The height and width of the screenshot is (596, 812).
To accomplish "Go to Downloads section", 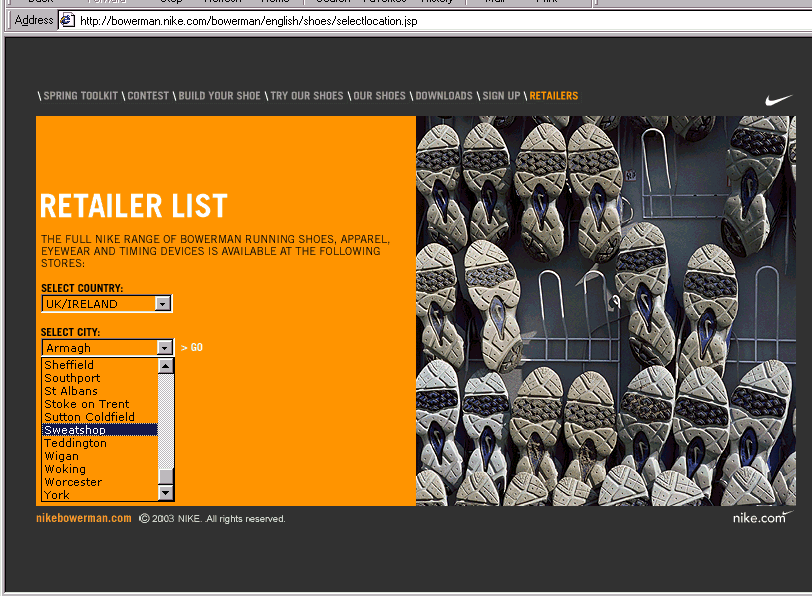I will pos(444,96).
